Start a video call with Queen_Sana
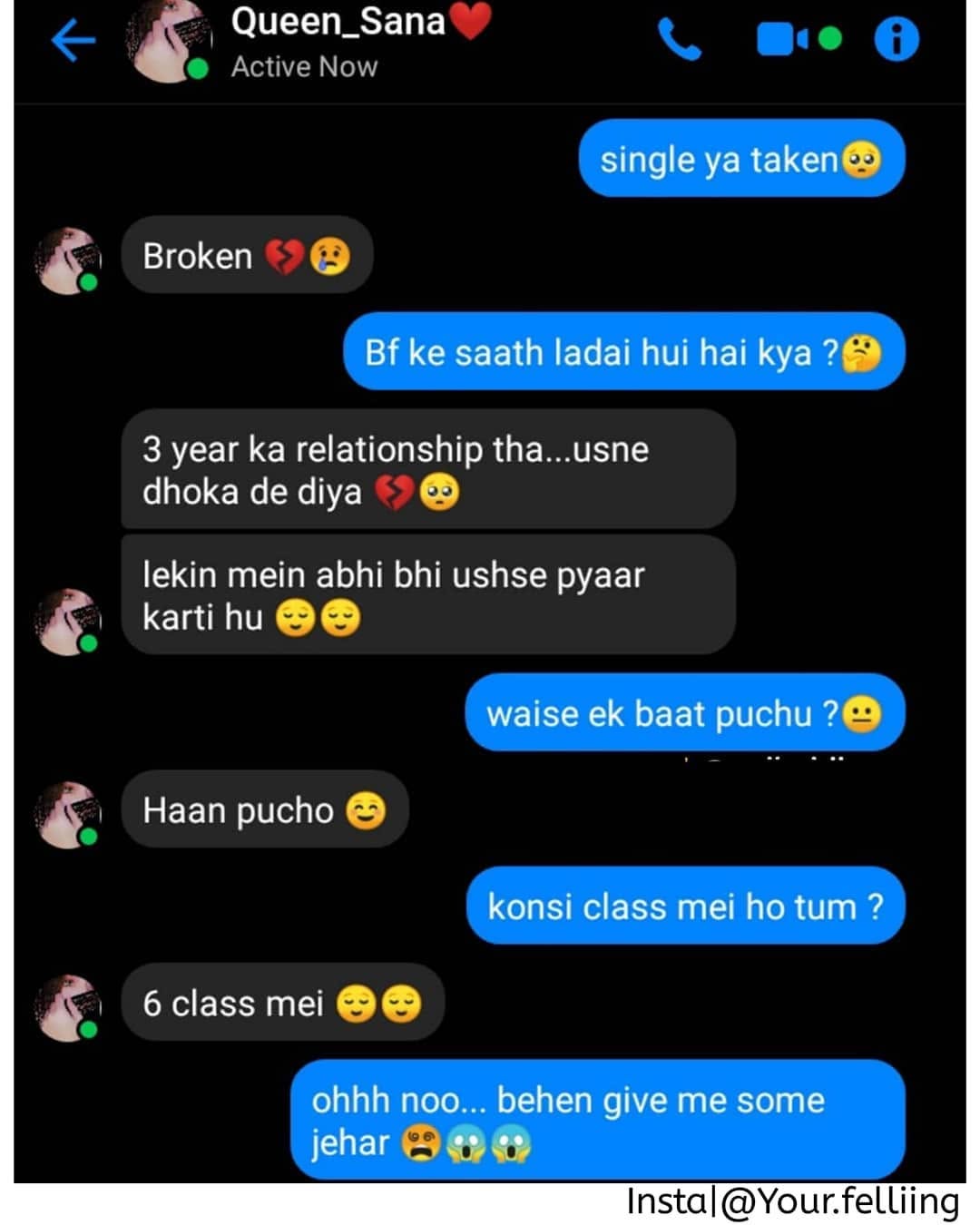980x1225 pixels. coord(799,39)
